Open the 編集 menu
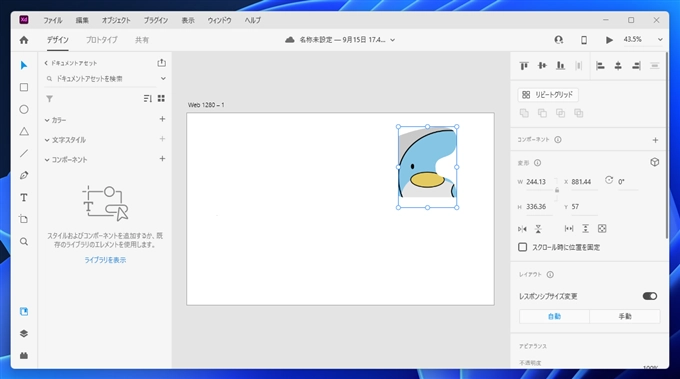The image size is (680, 379). 82,20
